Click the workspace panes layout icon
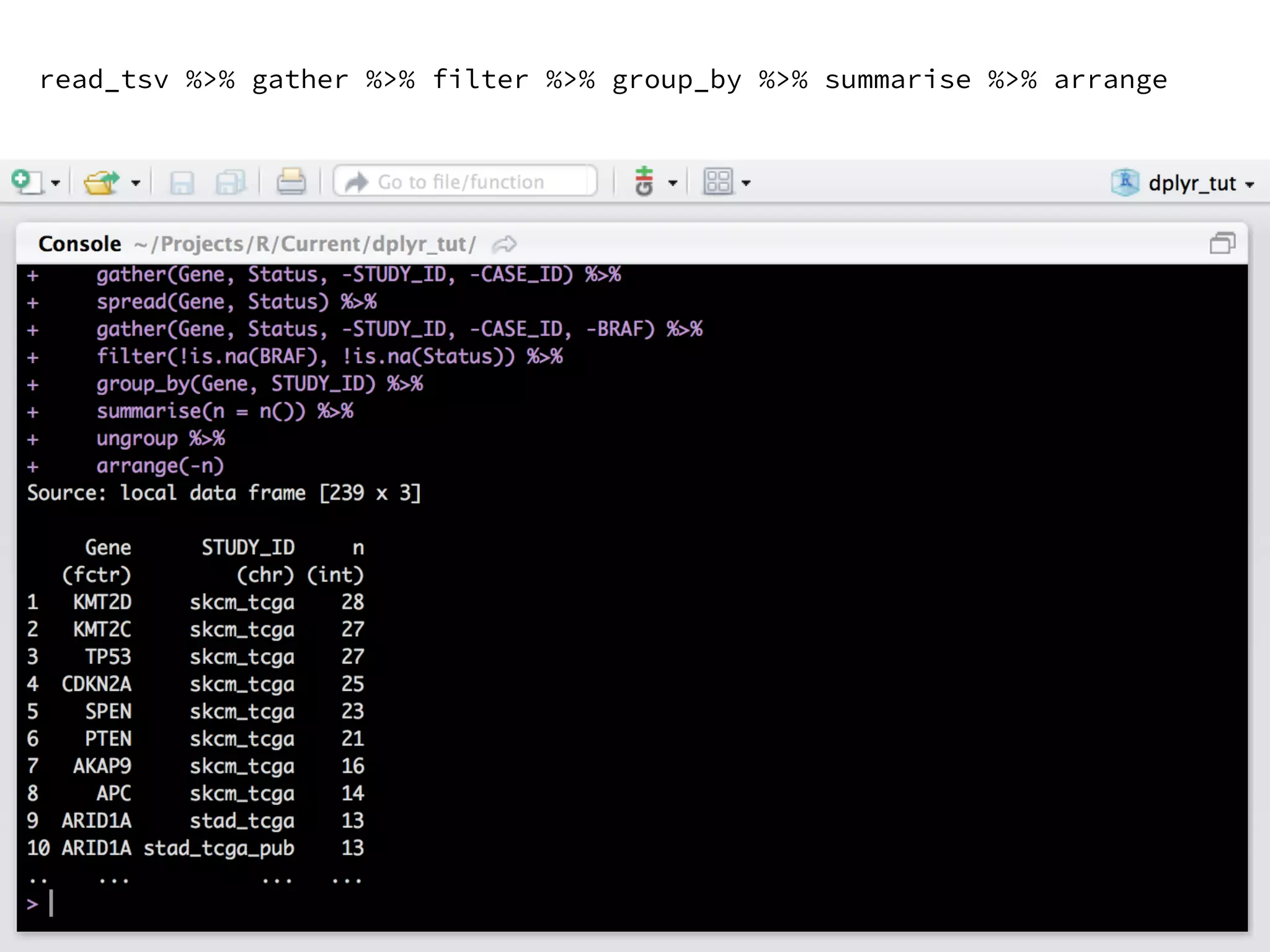 click(x=718, y=182)
